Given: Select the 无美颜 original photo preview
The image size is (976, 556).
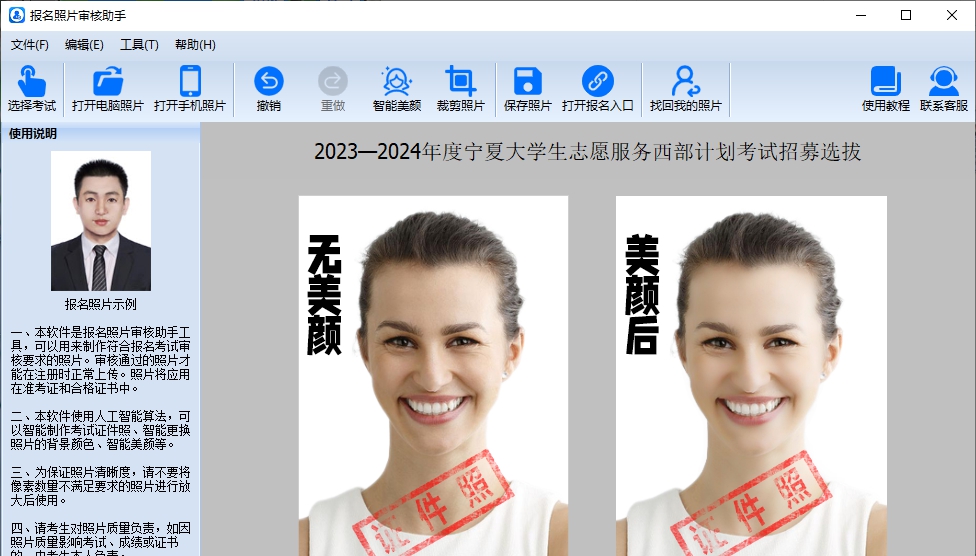Looking at the screenshot, I should (433, 376).
